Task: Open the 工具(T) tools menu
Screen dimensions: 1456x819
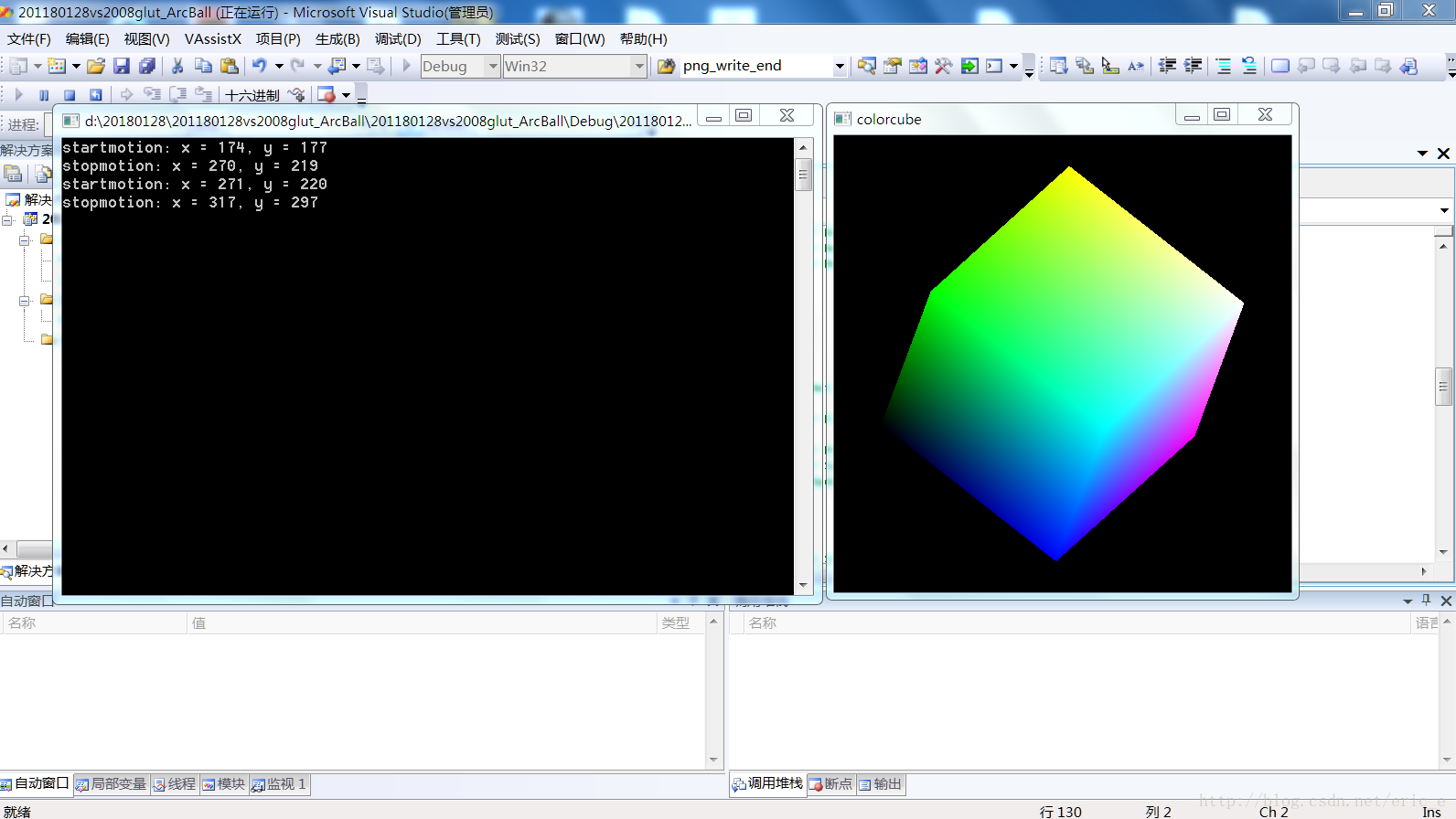Action: [x=458, y=39]
